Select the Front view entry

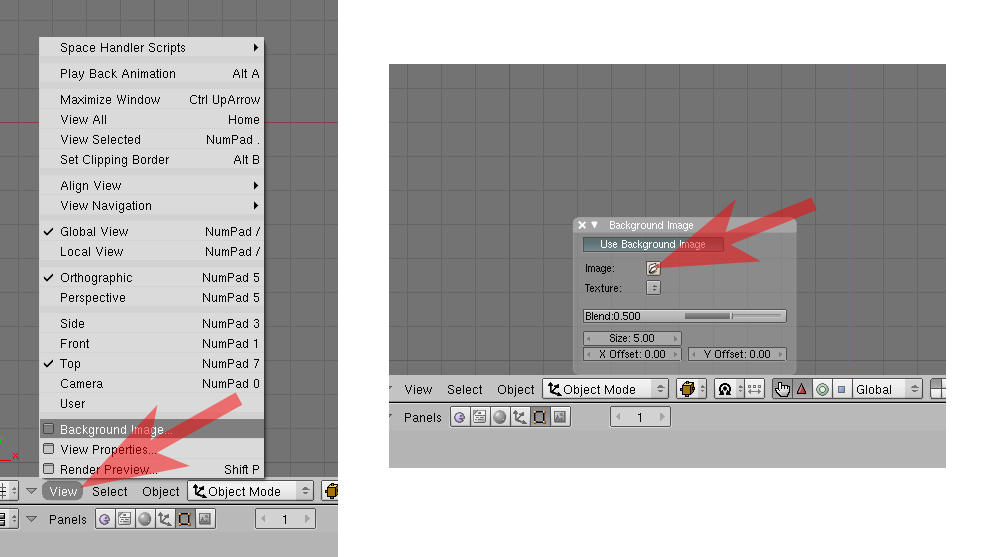click(x=152, y=344)
